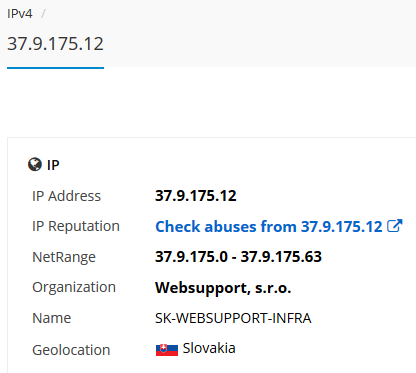Click the Geolocation field label
The height and width of the screenshot is (373, 416).
pyautogui.click(x=71, y=350)
